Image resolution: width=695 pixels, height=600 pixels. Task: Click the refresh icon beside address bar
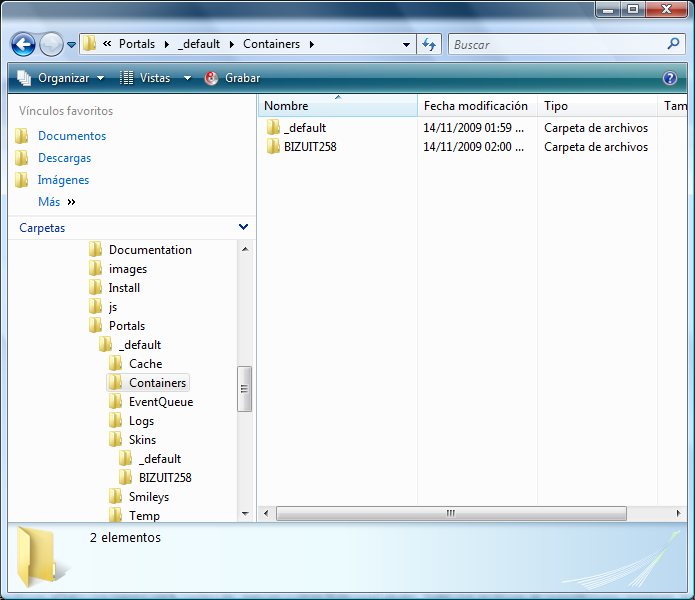tap(430, 44)
